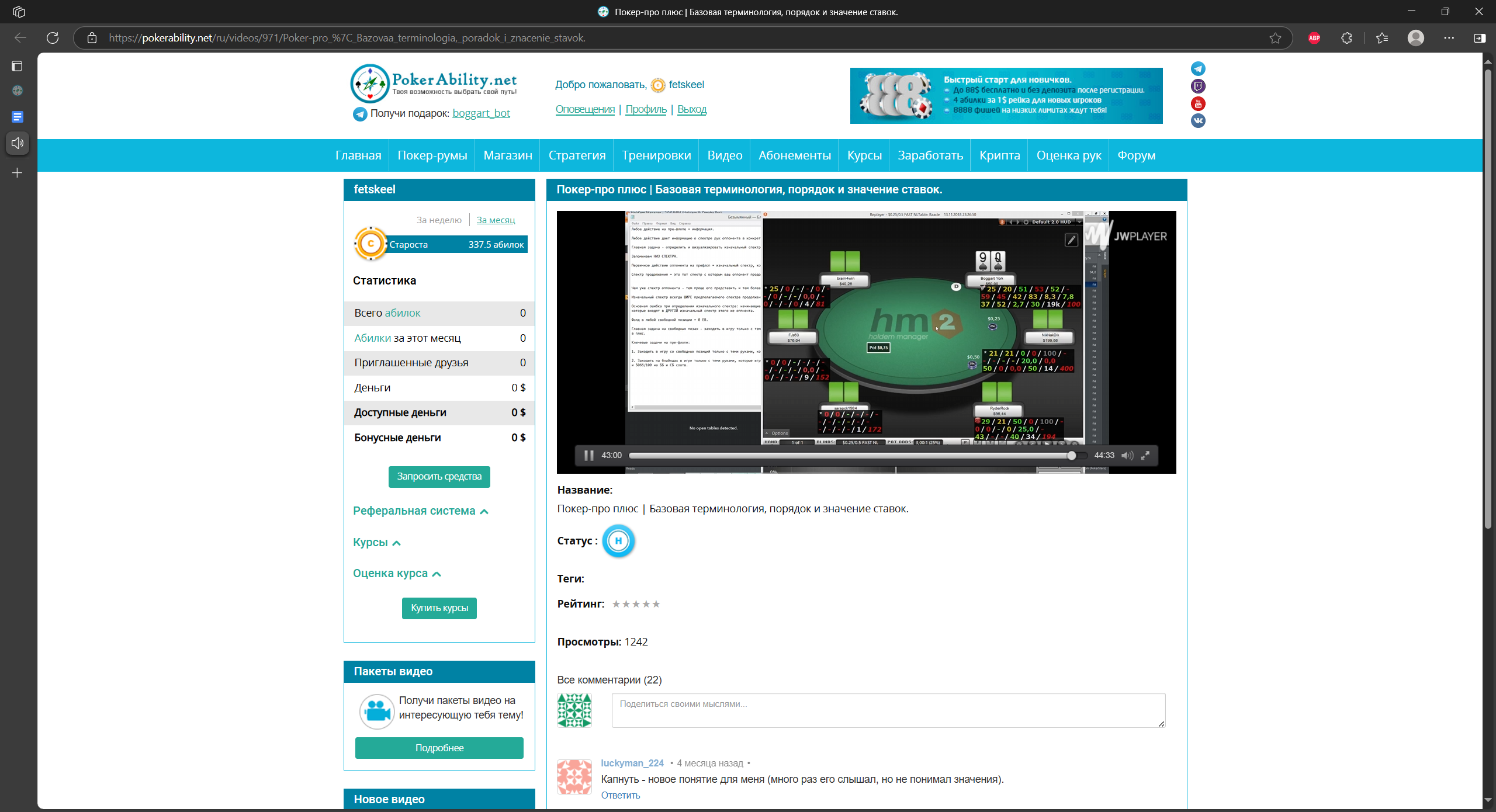Click the Status H badge icon
The height and width of the screenshot is (812, 1496).
(618, 541)
